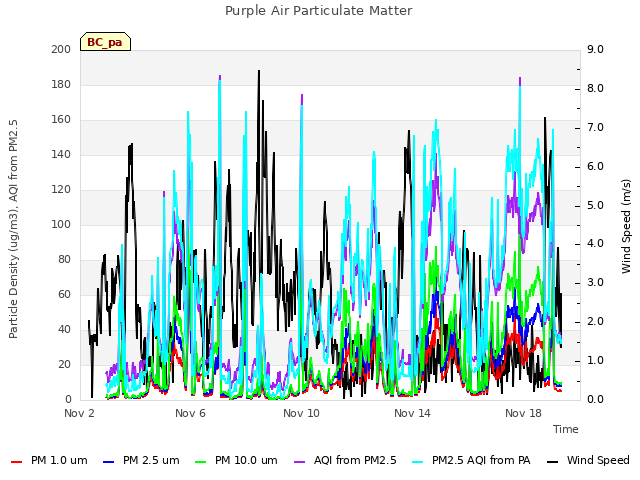Click the Nov 2 x-axis label

[x=79, y=413]
